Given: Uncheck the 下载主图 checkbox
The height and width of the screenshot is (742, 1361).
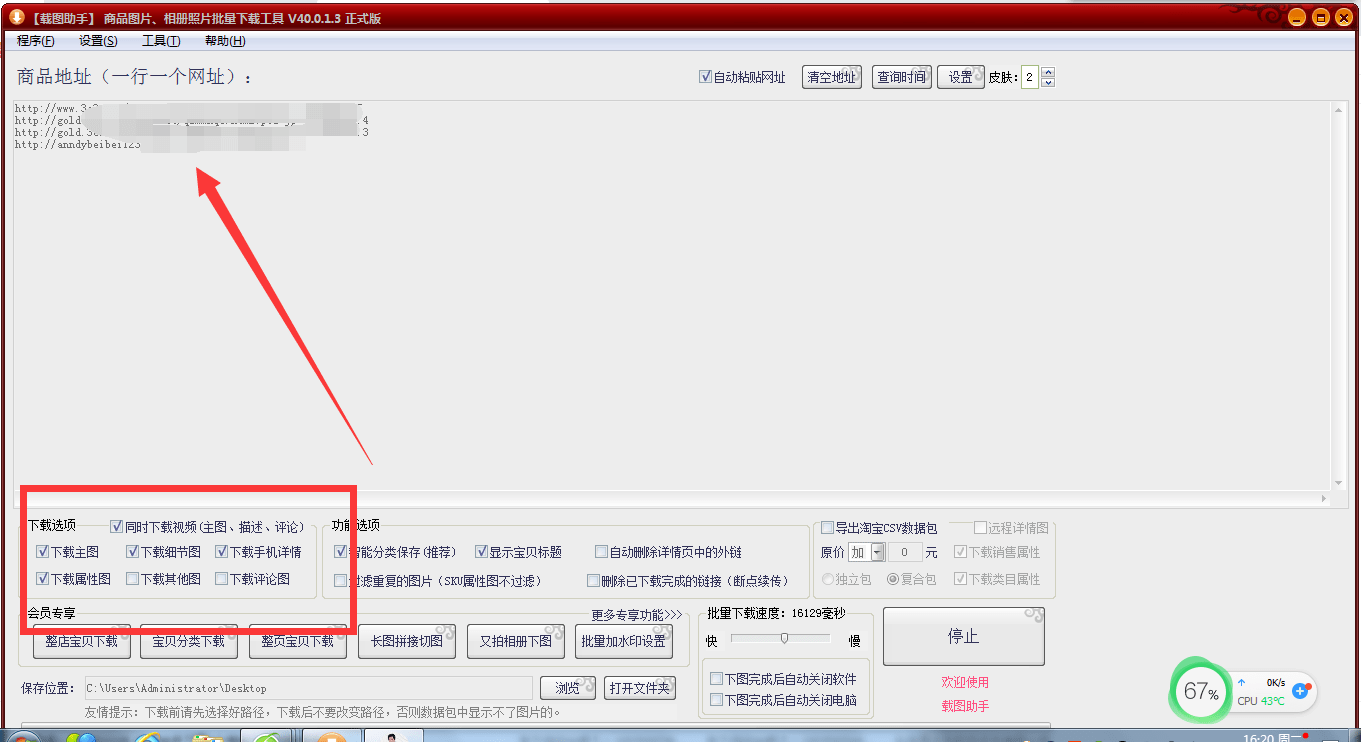Looking at the screenshot, I should tap(43, 551).
